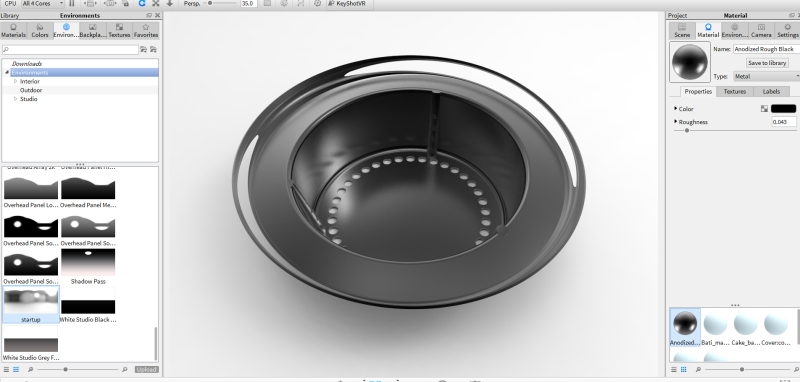Image resolution: width=800 pixels, height=382 pixels.
Task: Click the library thumbnails vertical scrollbar
Action: pos(156,343)
